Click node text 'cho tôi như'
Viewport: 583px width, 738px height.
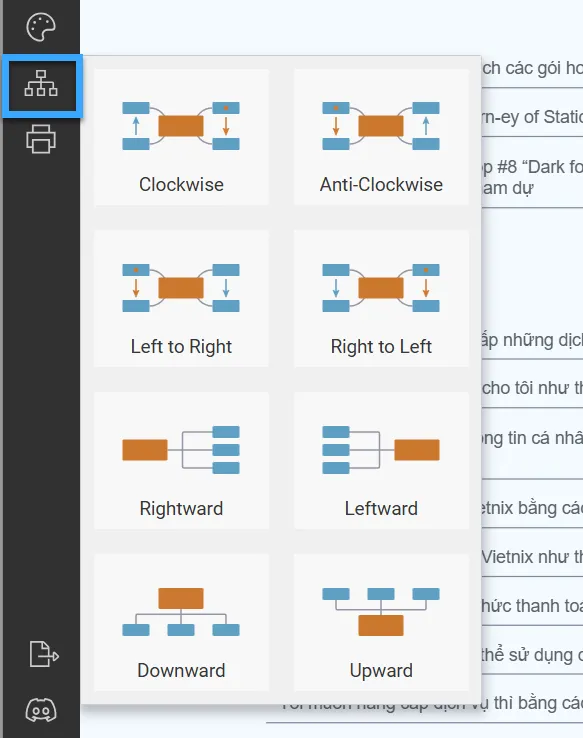[532, 388]
